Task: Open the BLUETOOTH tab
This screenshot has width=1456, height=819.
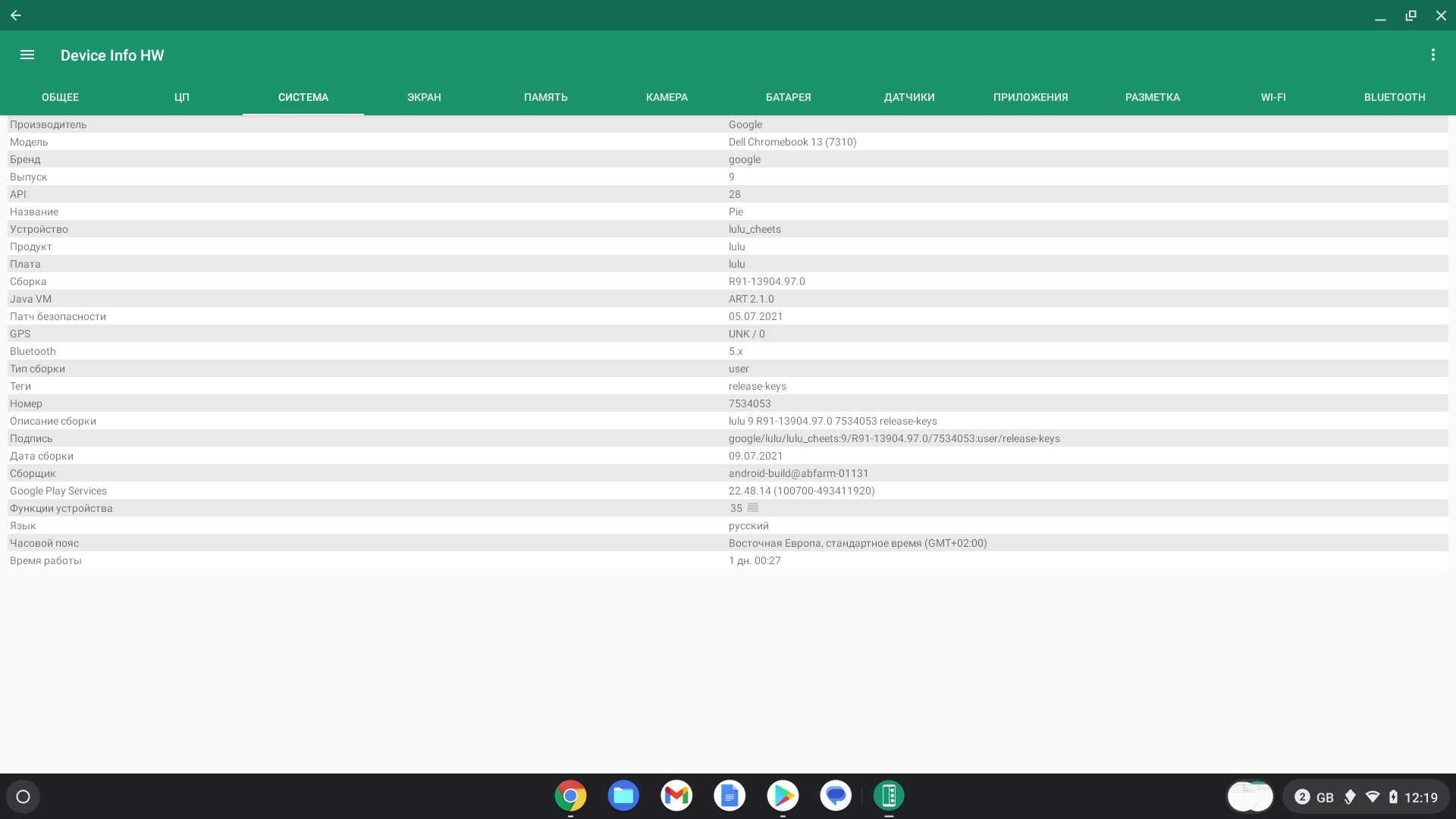Action: point(1395,97)
